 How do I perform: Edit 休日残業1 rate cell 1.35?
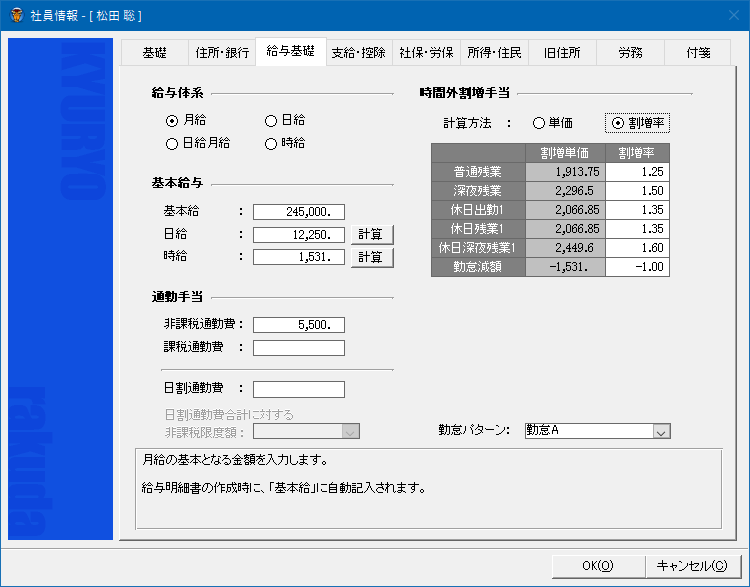coord(637,229)
